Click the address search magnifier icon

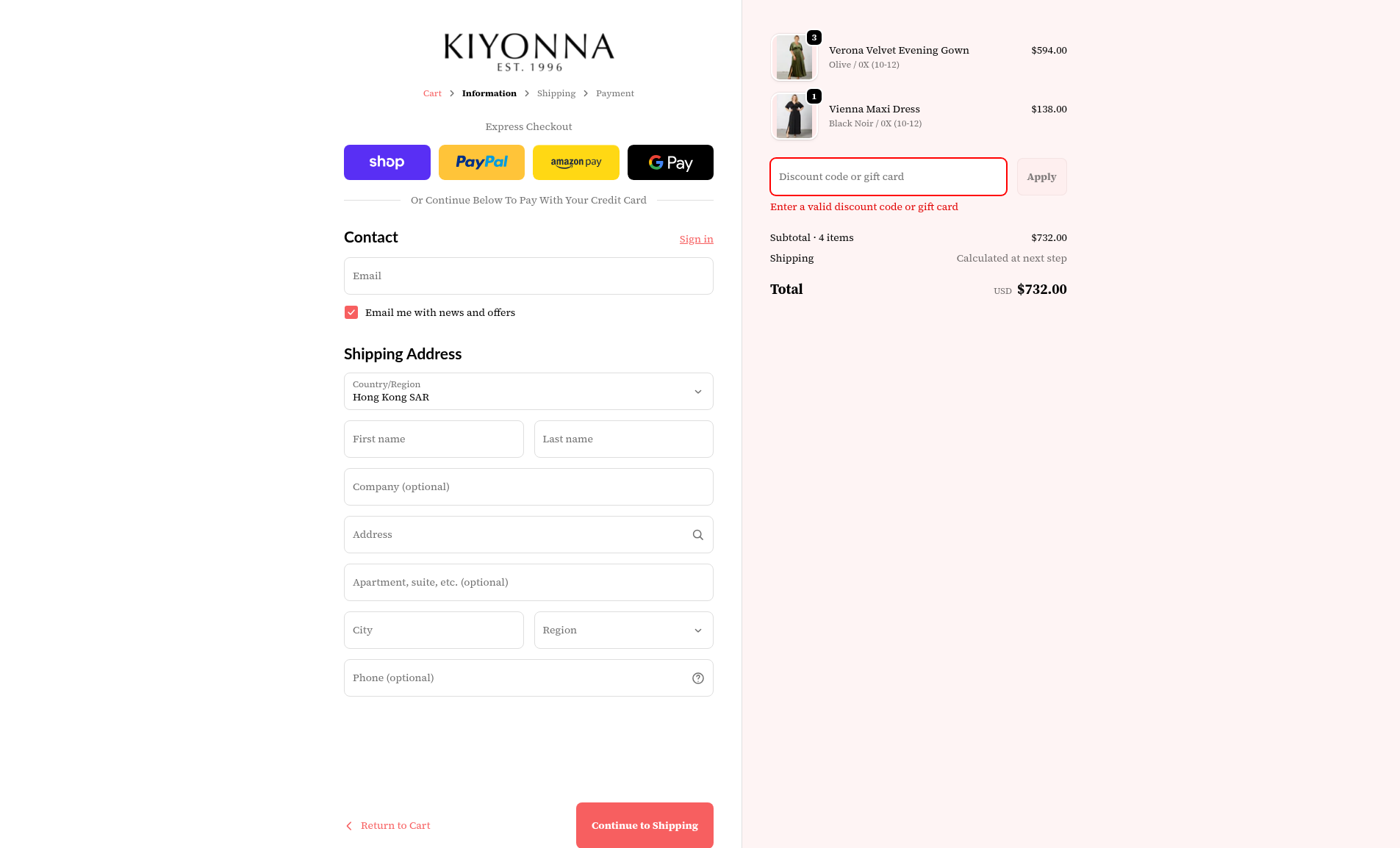tap(698, 535)
